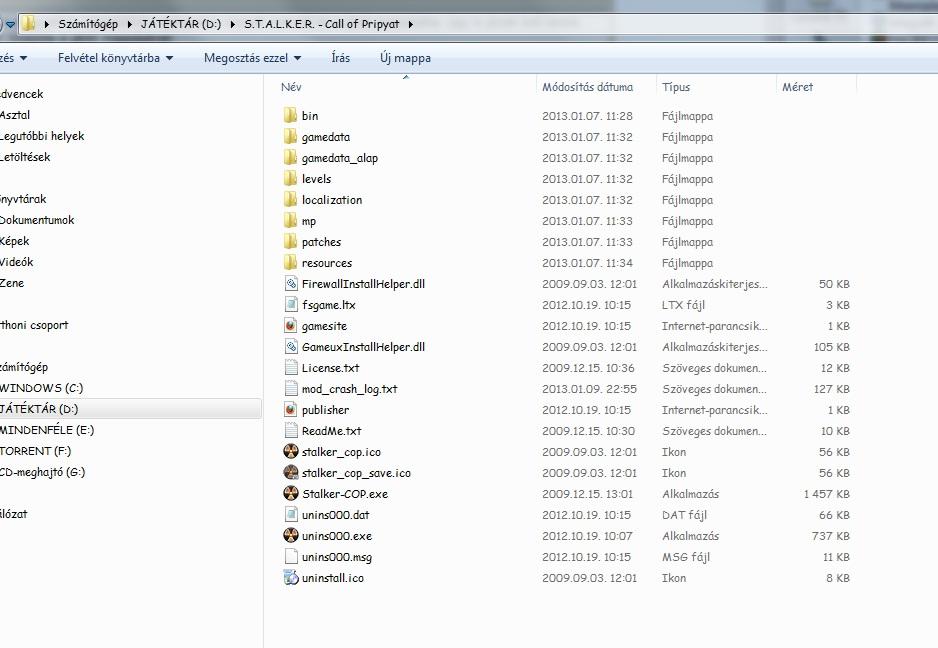This screenshot has width=938, height=648.
Task: Go to JÁTÉKTÁR (D:) in the address bar
Action: 181,25
